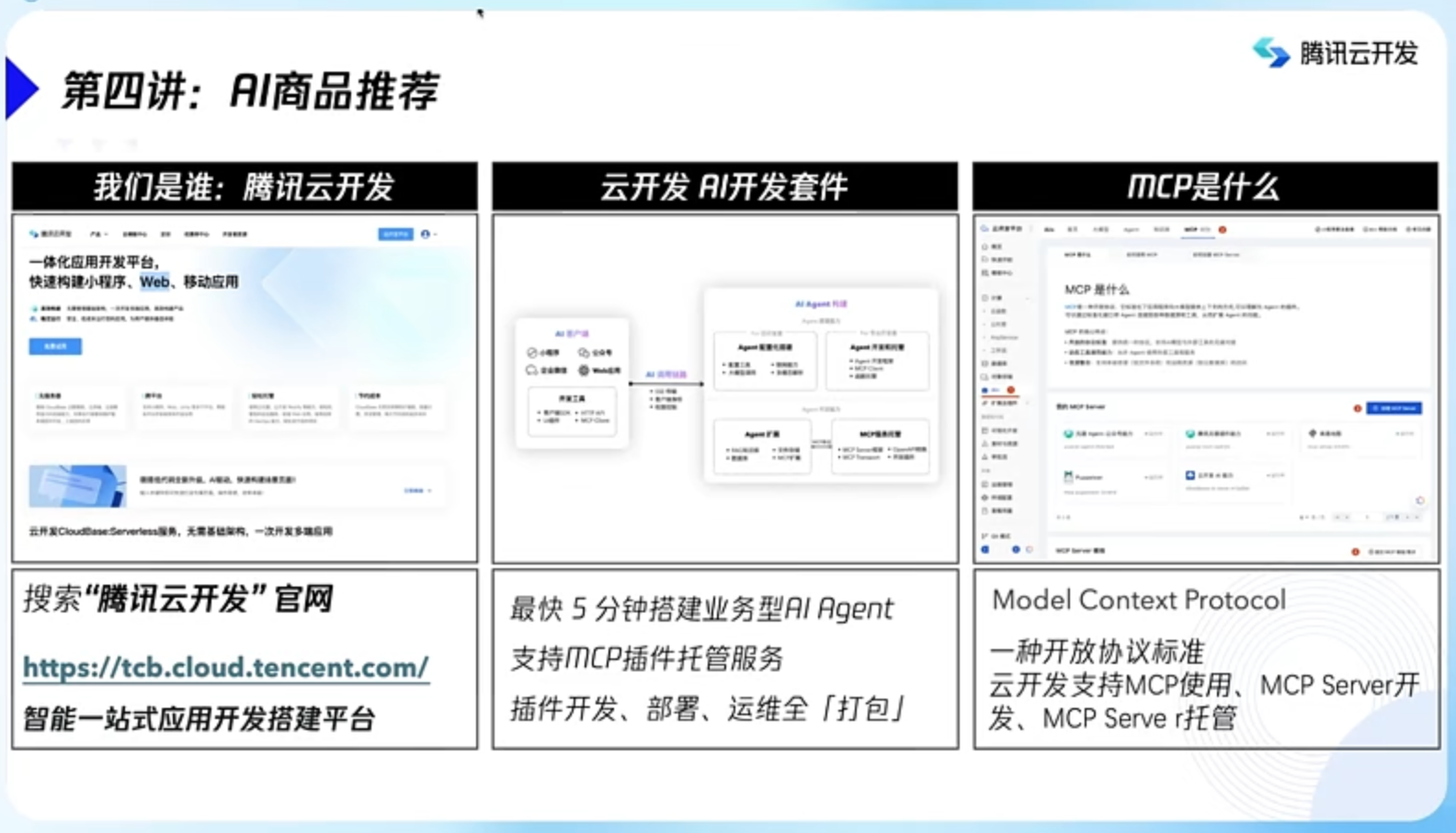Click the text 智能一站式应用开发搭建平台
The height and width of the screenshot is (833, 1456).
pos(199,718)
